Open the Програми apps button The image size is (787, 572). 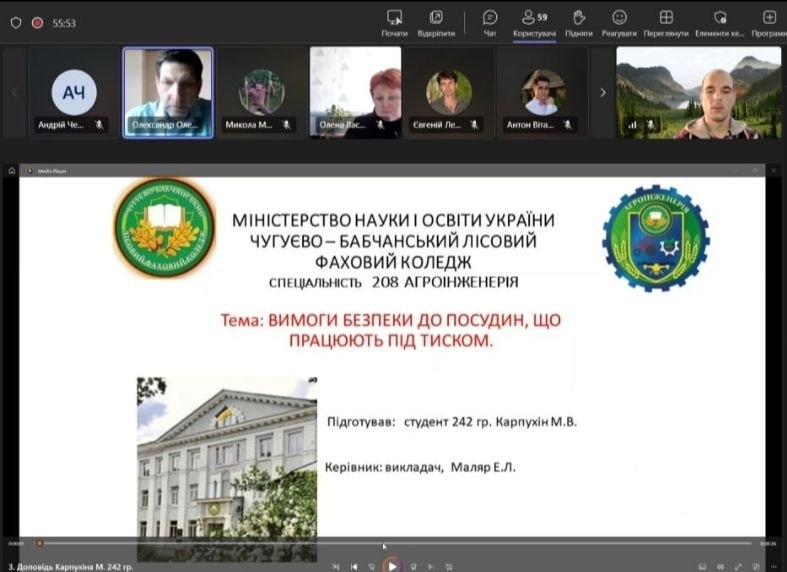[x=768, y=22]
